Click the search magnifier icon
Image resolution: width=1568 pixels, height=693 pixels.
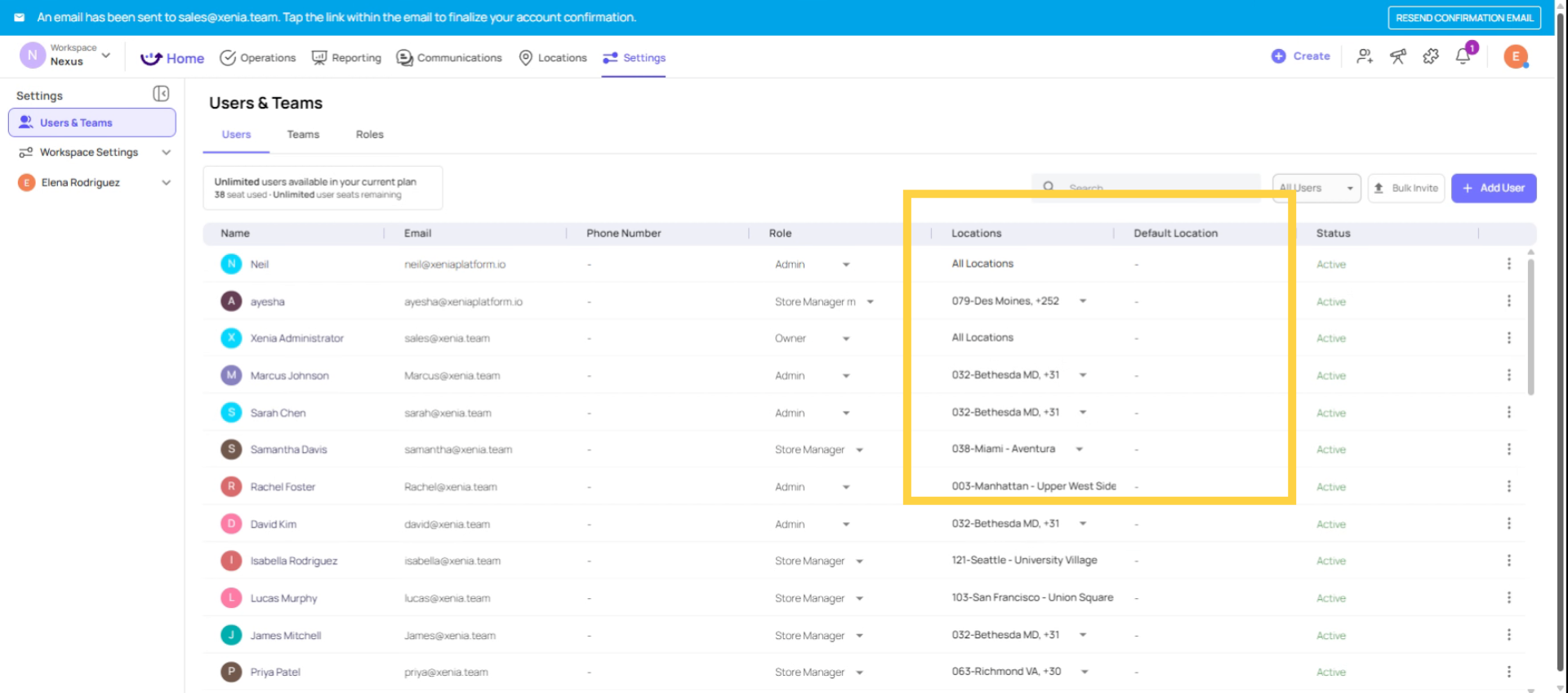pos(1049,187)
